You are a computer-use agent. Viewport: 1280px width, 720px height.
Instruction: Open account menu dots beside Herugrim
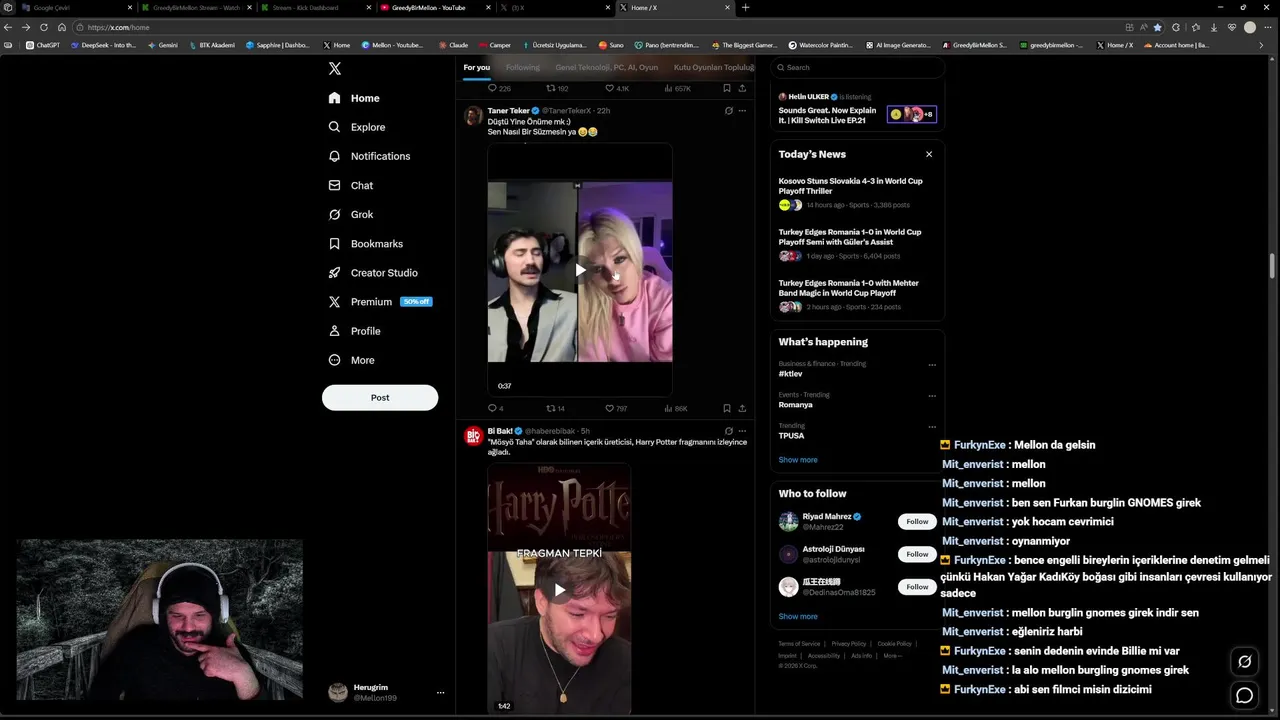click(440, 692)
